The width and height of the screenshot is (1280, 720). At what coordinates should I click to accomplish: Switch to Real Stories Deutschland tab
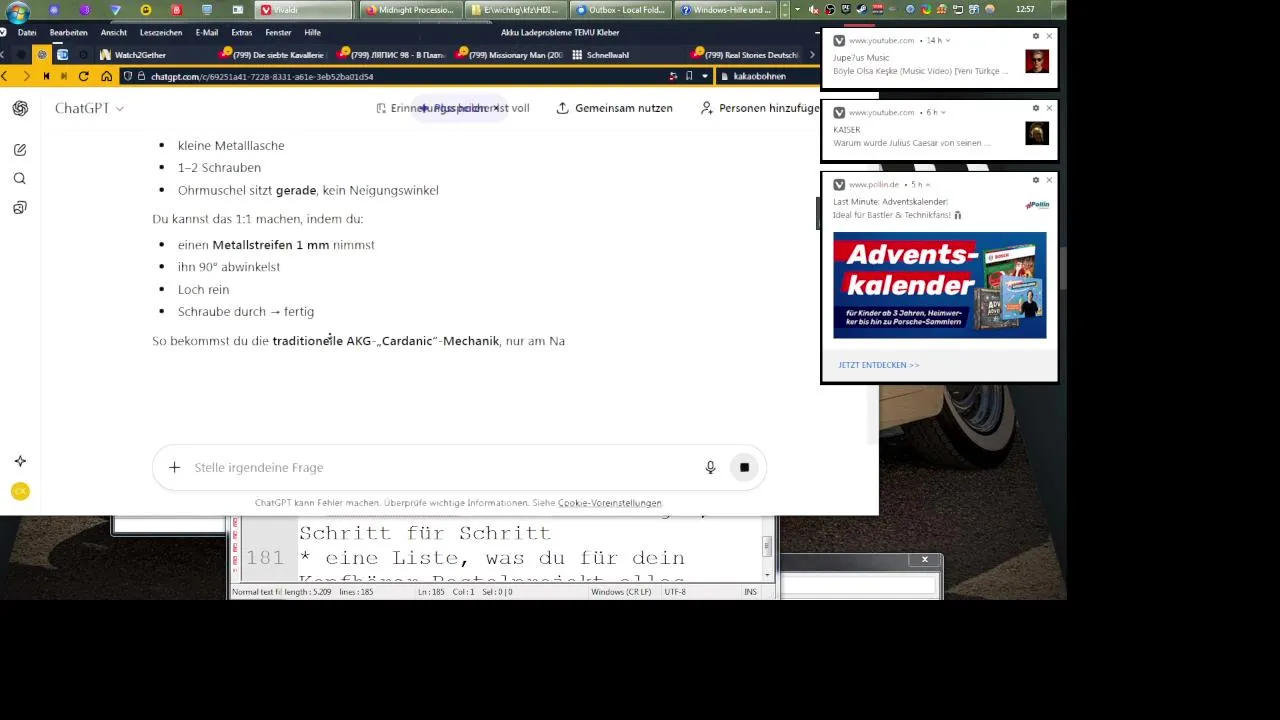click(745, 55)
